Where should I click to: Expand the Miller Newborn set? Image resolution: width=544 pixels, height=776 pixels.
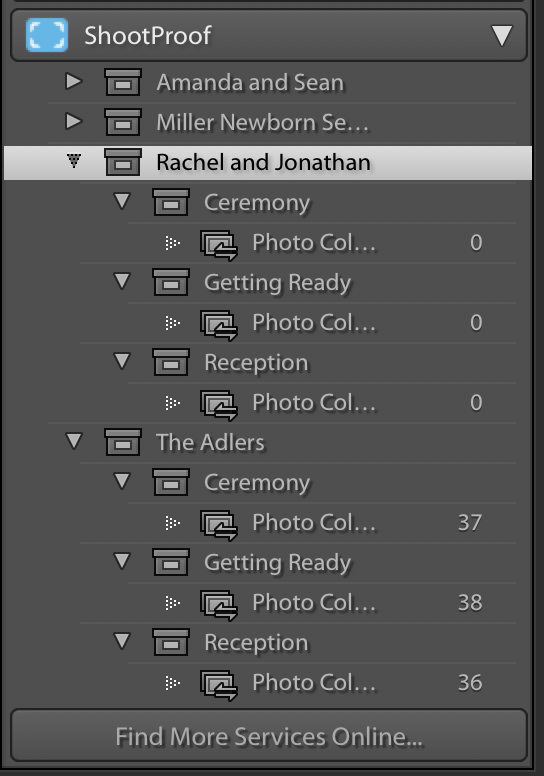[x=74, y=121]
